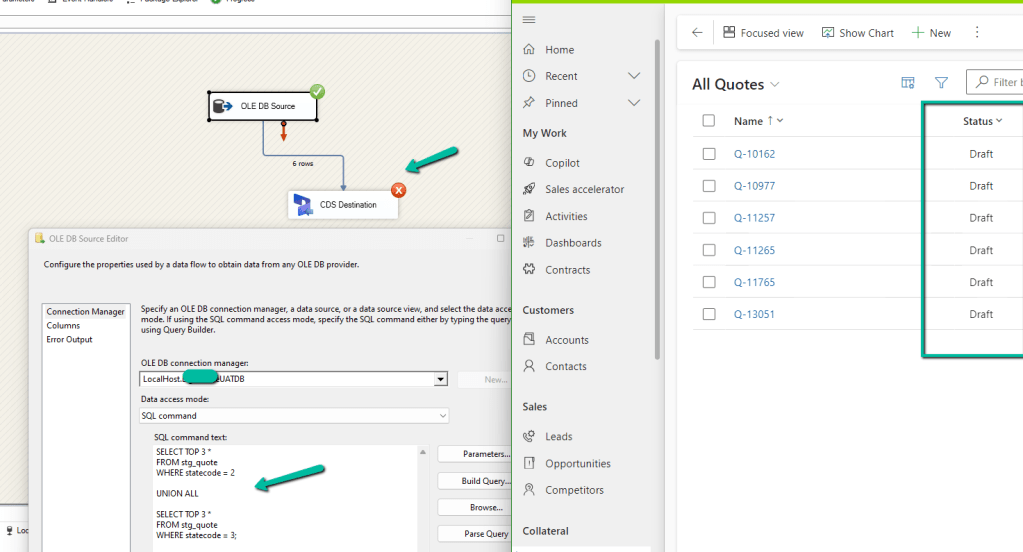This screenshot has height=552, width=1023.
Task: Click the Recent clock icon
Action: point(529,76)
